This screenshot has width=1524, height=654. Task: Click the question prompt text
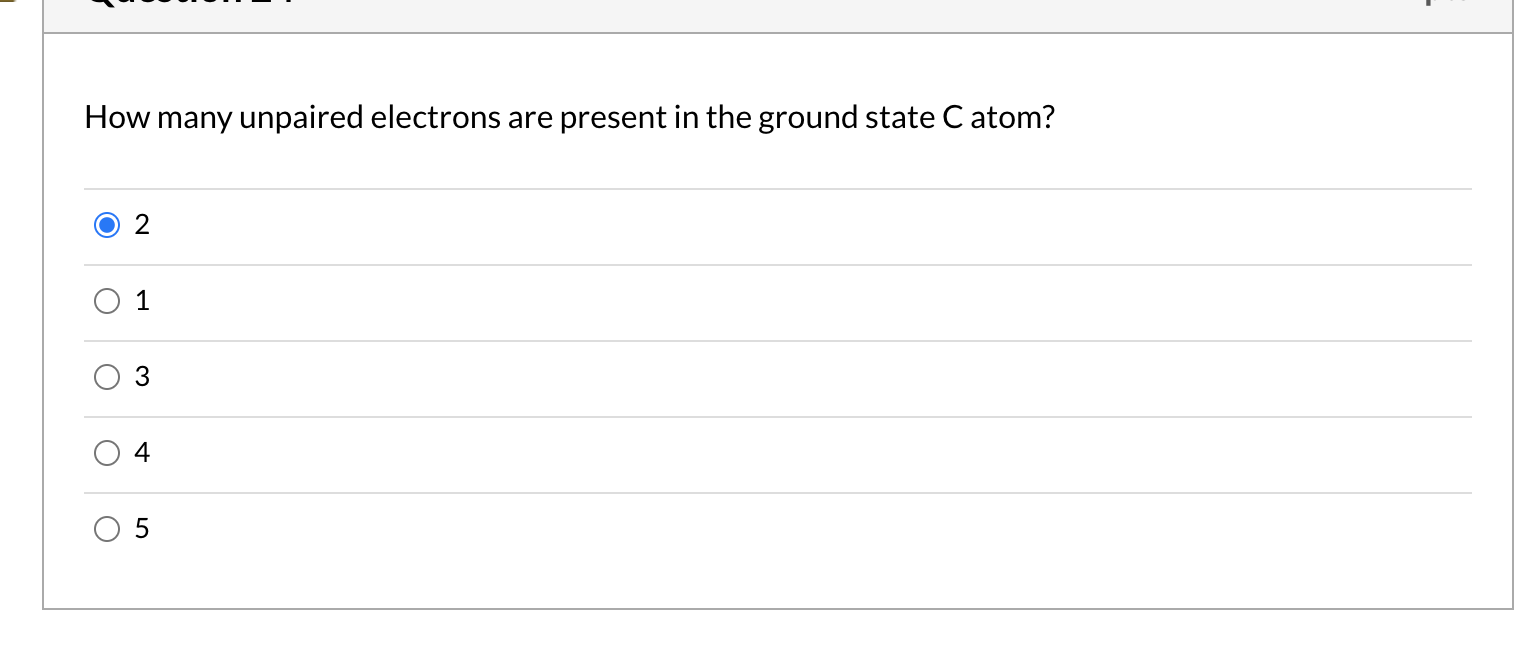click(x=569, y=117)
